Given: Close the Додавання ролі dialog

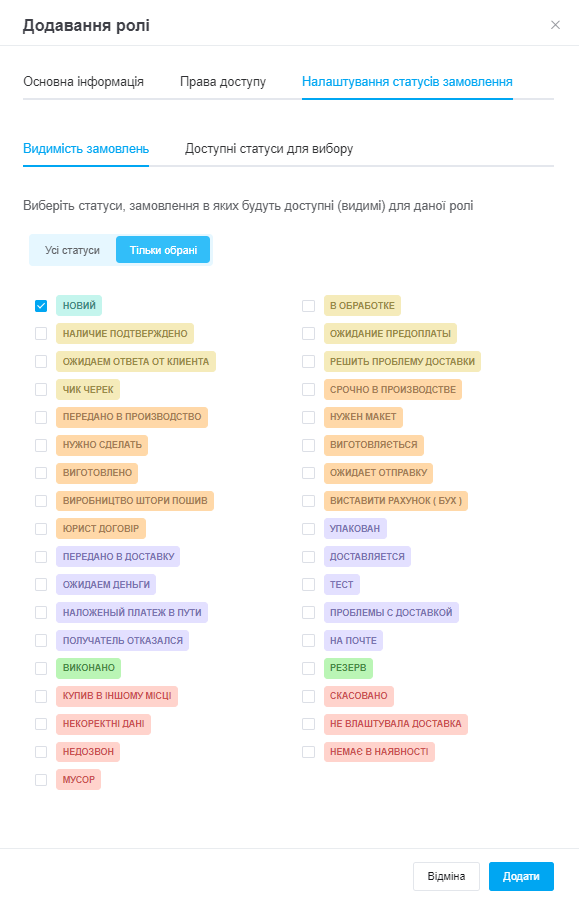Looking at the screenshot, I should click(x=555, y=25).
